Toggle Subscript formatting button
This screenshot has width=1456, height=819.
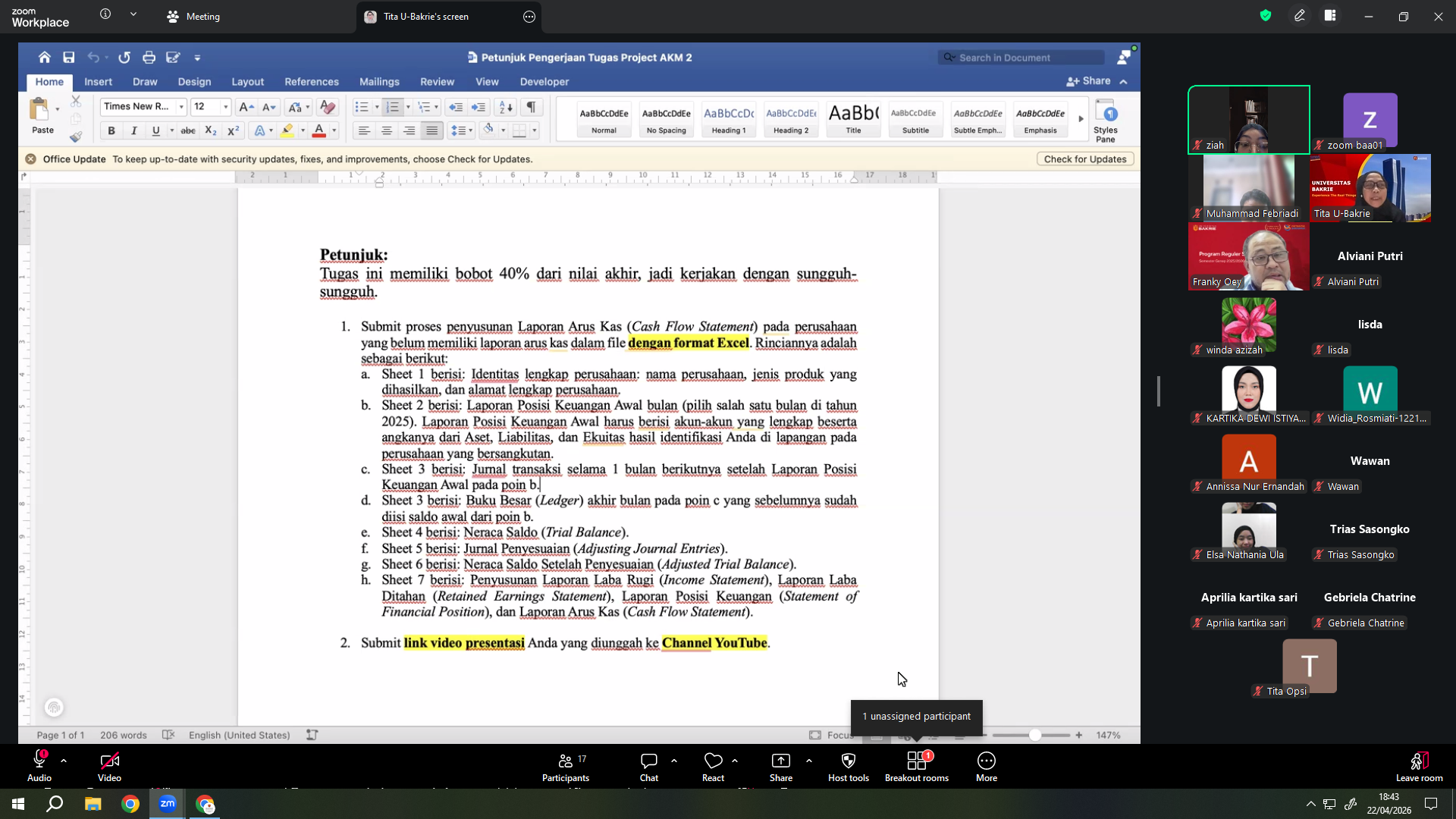point(211,131)
